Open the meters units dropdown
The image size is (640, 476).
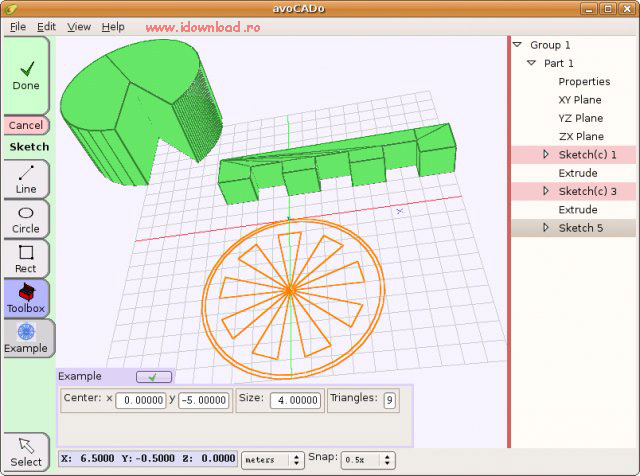click(273, 460)
